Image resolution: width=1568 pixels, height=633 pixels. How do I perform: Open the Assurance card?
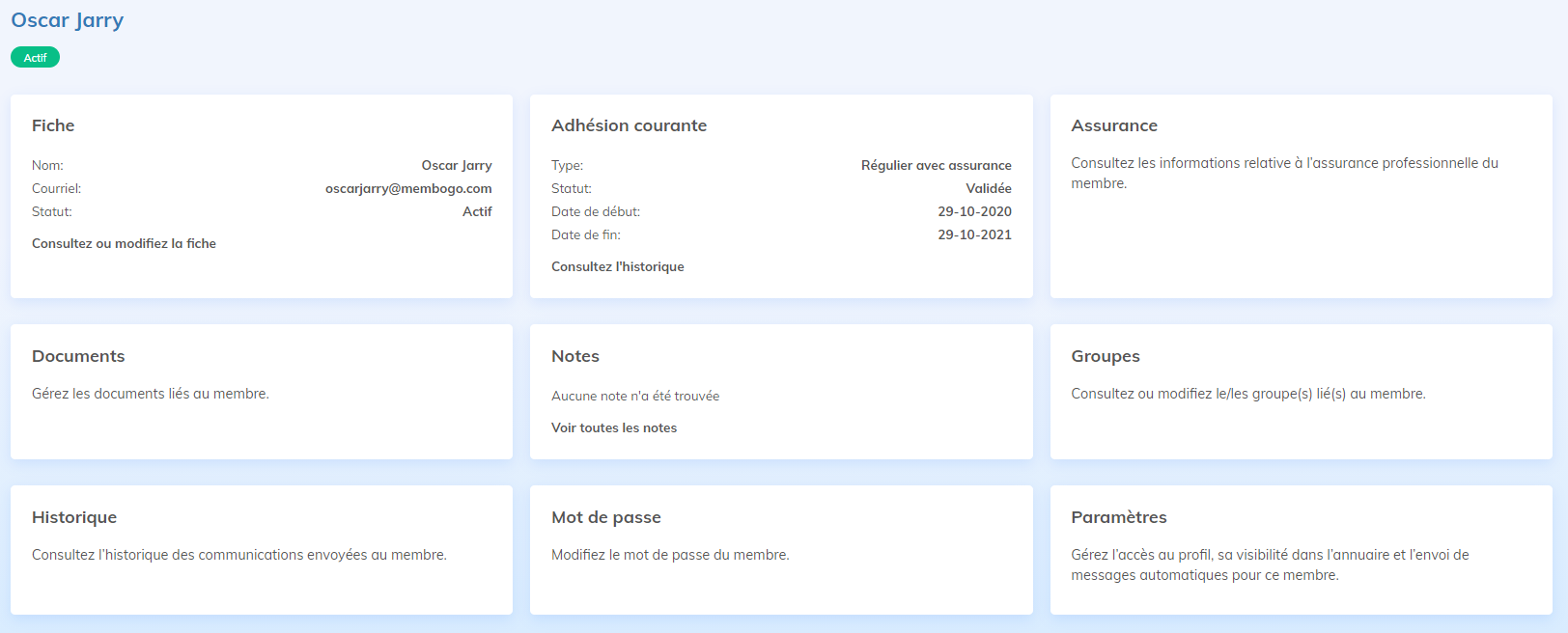pos(1300,196)
